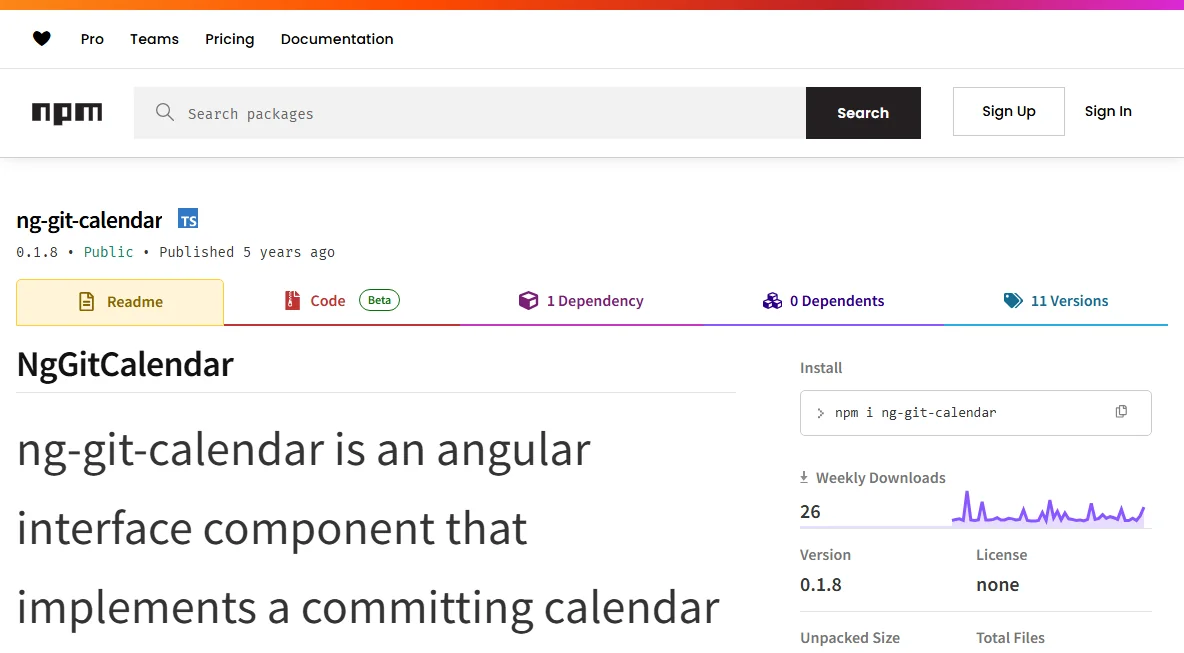Click the Weekly Downloads download arrow icon
Screen dimensions: 1184x653
coord(804,477)
